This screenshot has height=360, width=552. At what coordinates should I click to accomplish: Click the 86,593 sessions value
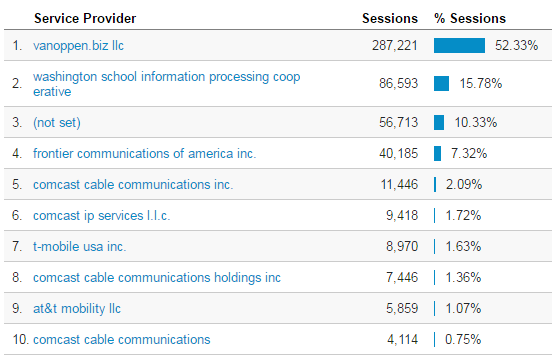(399, 83)
